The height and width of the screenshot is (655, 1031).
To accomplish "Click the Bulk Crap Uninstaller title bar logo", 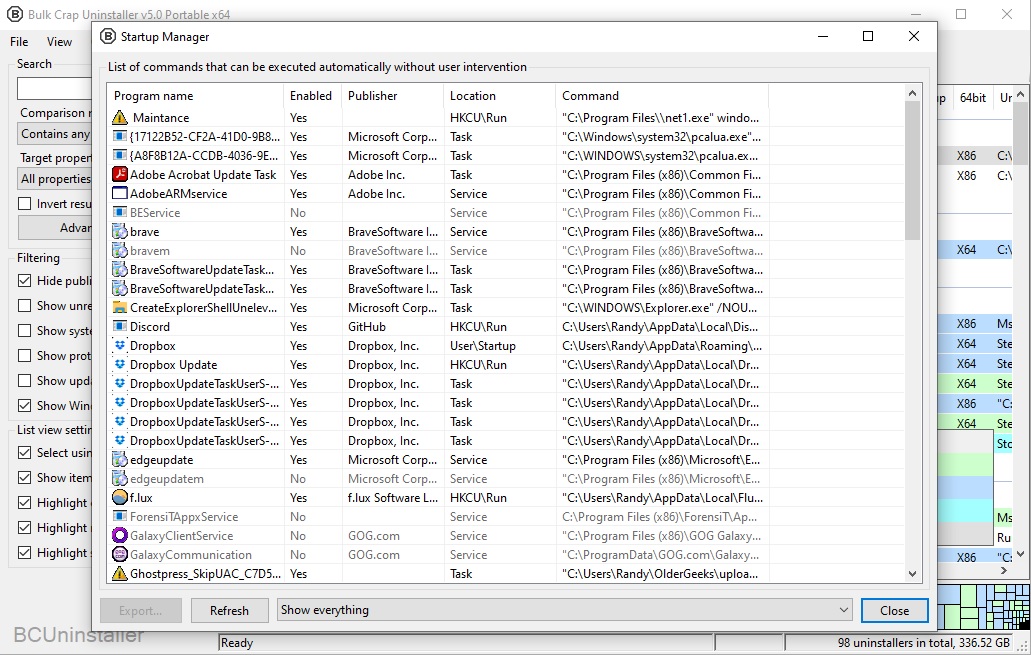I will point(14,14).
